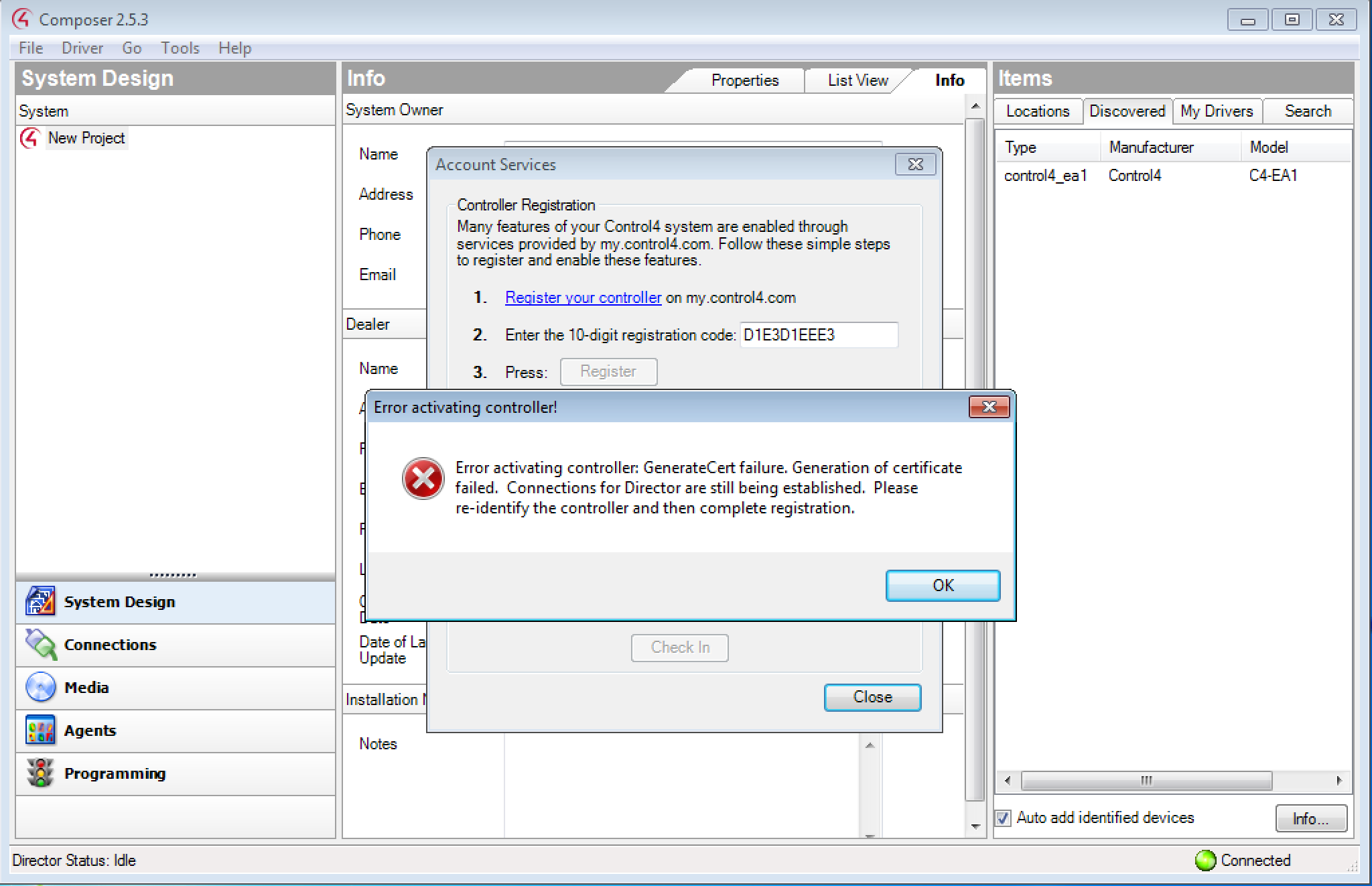The height and width of the screenshot is (886, 1372).
Task: Click the Items list scroll right arrow
Action: 1339,781
